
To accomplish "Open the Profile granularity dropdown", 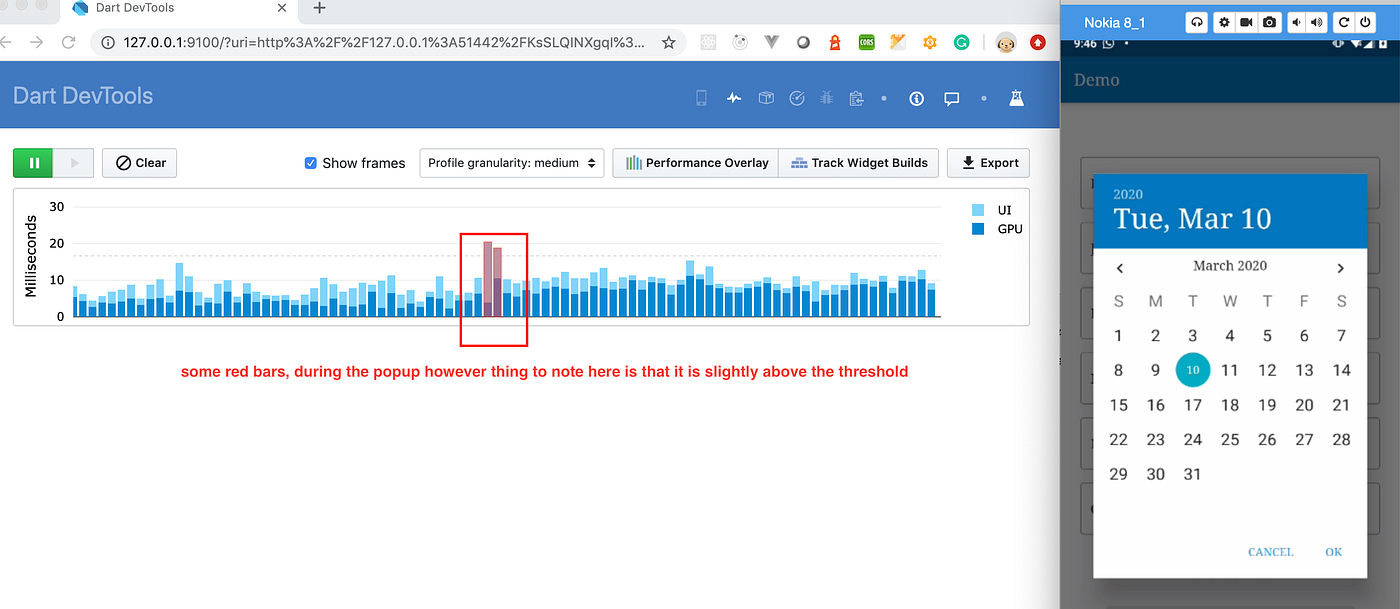I will pyautogui.click(x=511, y=162).
